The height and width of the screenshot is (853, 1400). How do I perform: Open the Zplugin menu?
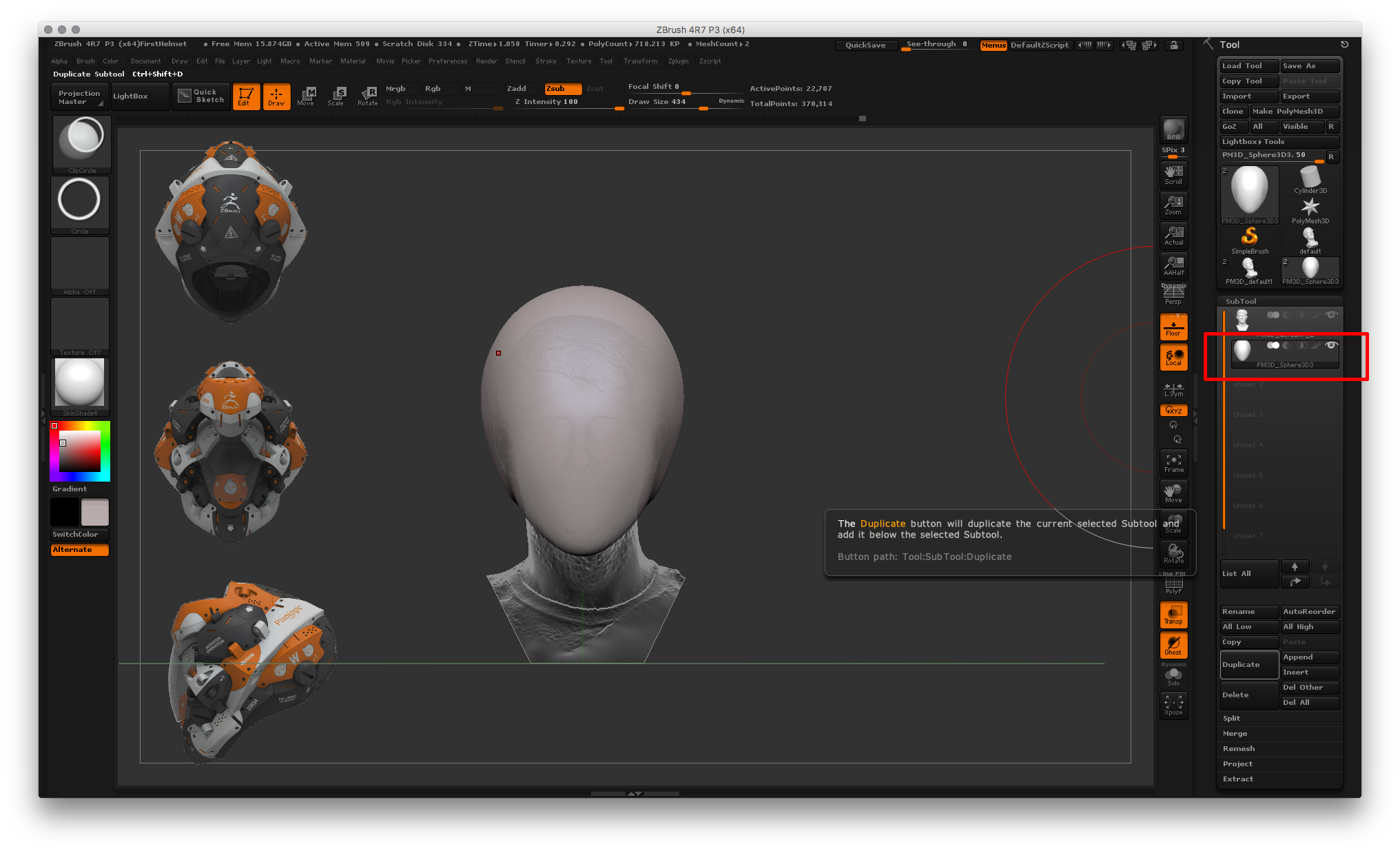(678, 61)
